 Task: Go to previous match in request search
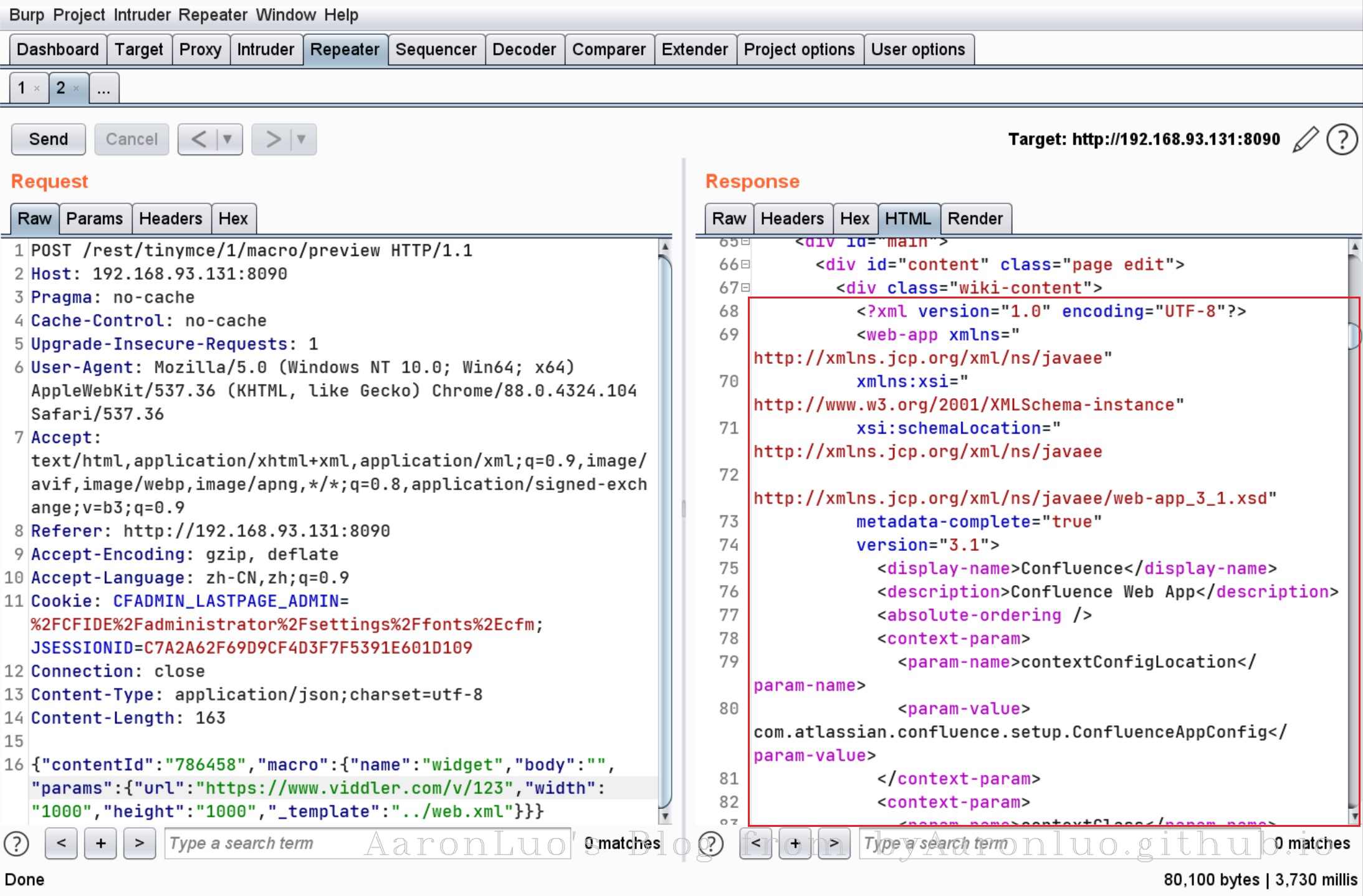[x=61, y=844]
